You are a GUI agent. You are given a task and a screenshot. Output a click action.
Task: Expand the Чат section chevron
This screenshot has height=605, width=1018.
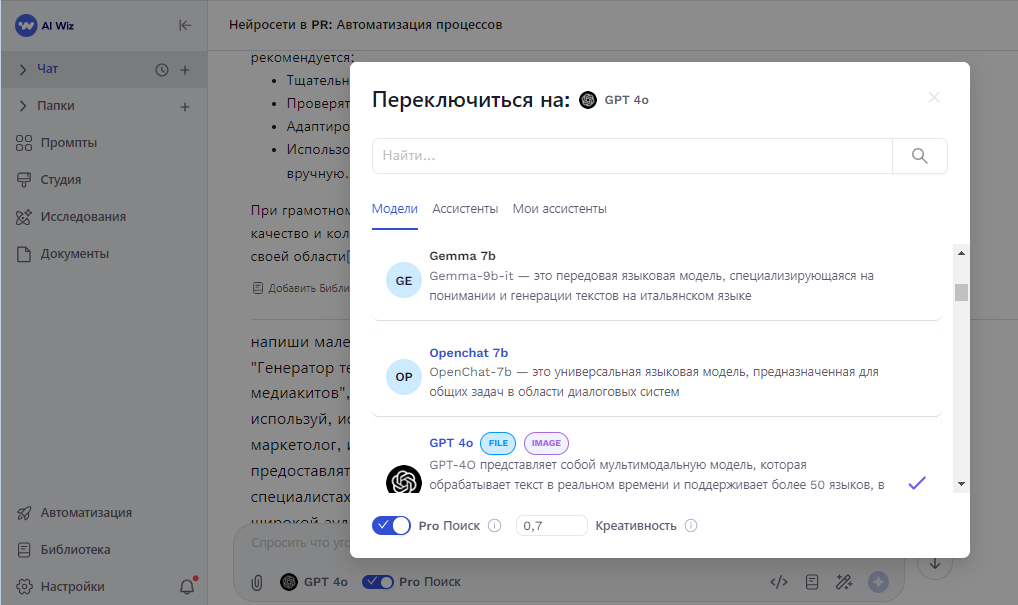tap(23, 70)
